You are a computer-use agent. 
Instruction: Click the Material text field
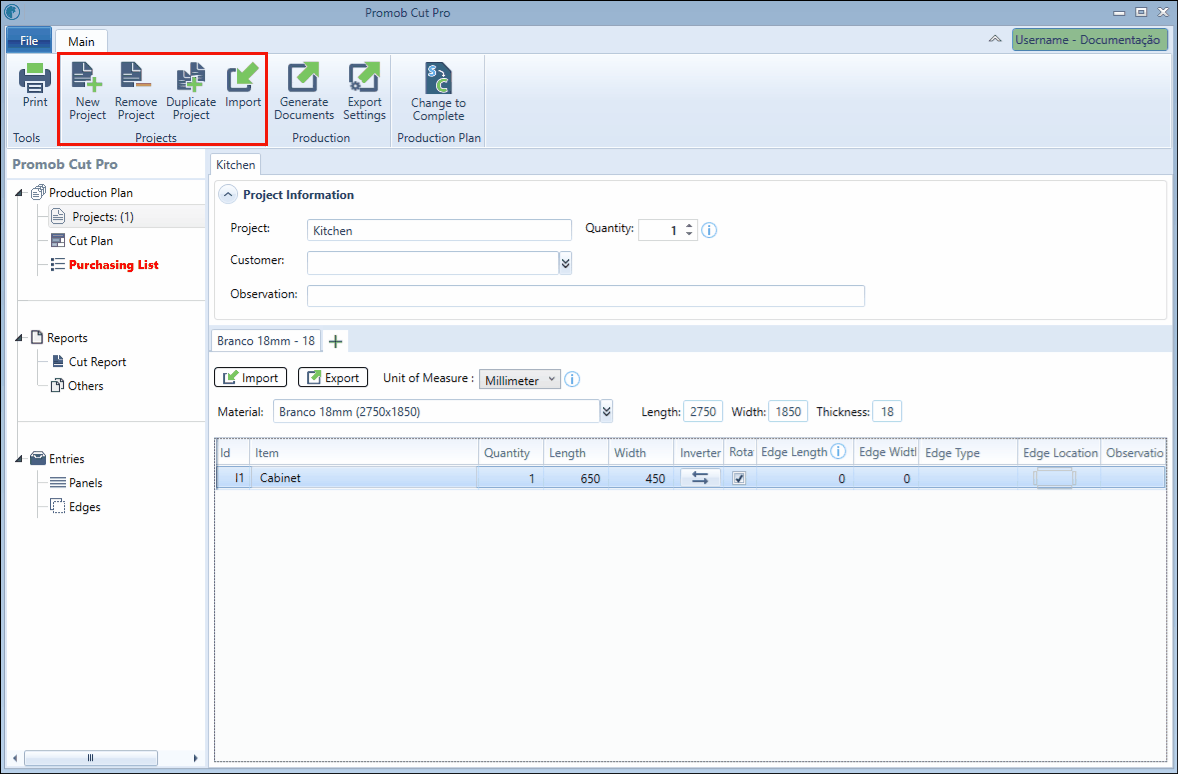tap(436, 411)
